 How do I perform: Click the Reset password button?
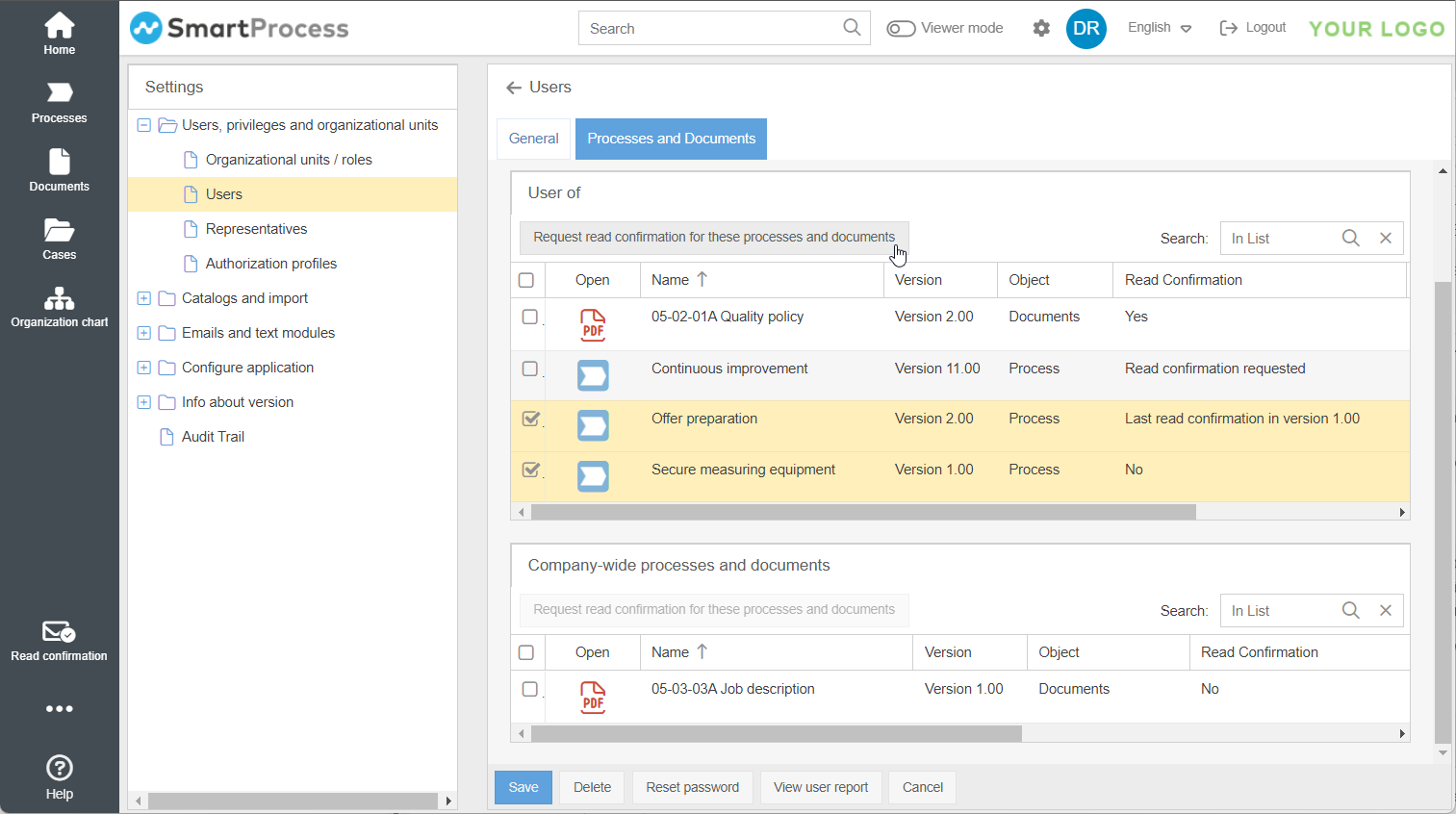pos(692,787)
